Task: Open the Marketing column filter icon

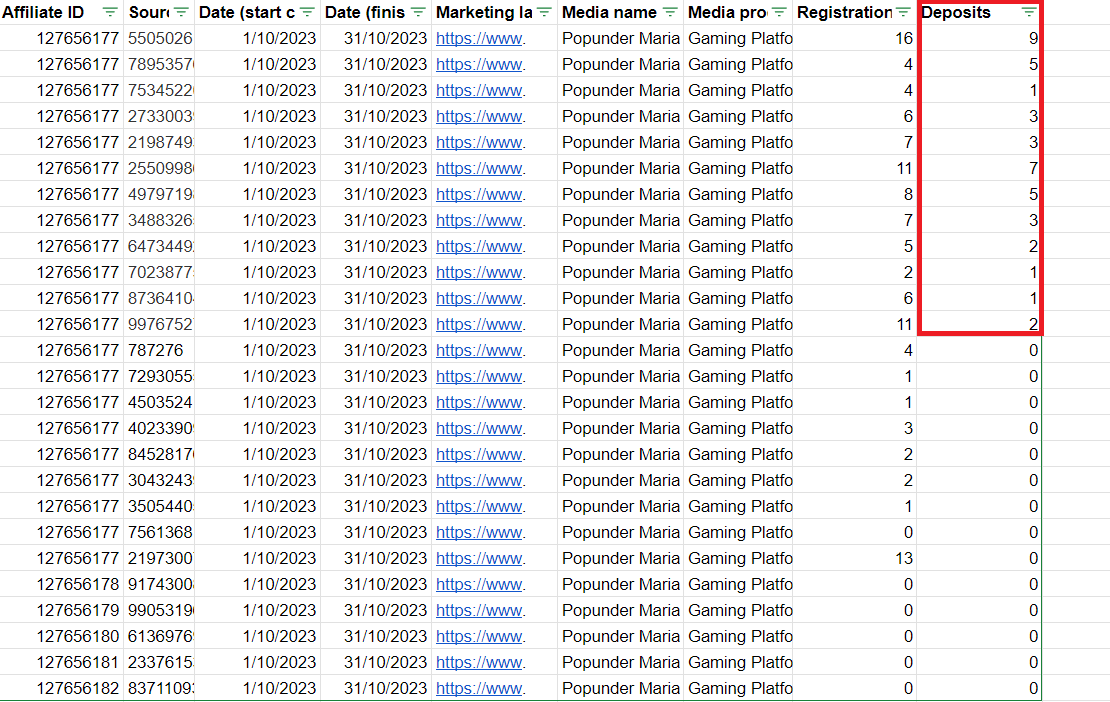Action: (544, 13)
